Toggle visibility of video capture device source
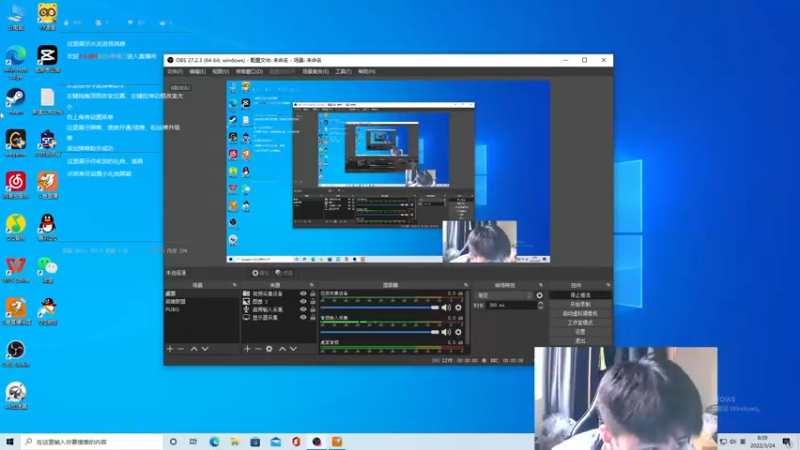Viewport: 800px width, 450px height. (303, 294)
